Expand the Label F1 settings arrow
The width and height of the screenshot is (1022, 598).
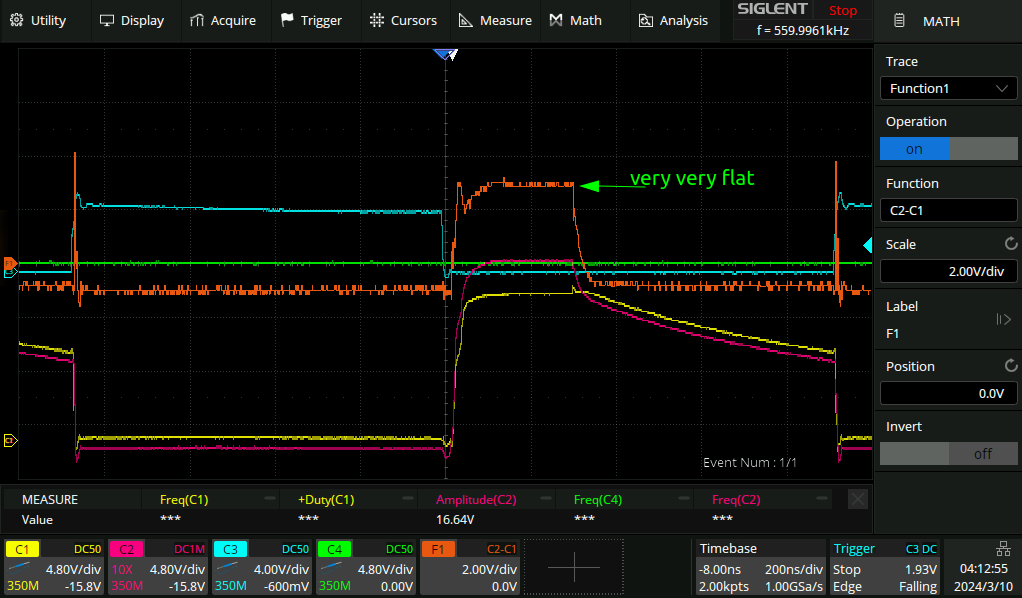pyautogui.click(x=1003, y=320)
